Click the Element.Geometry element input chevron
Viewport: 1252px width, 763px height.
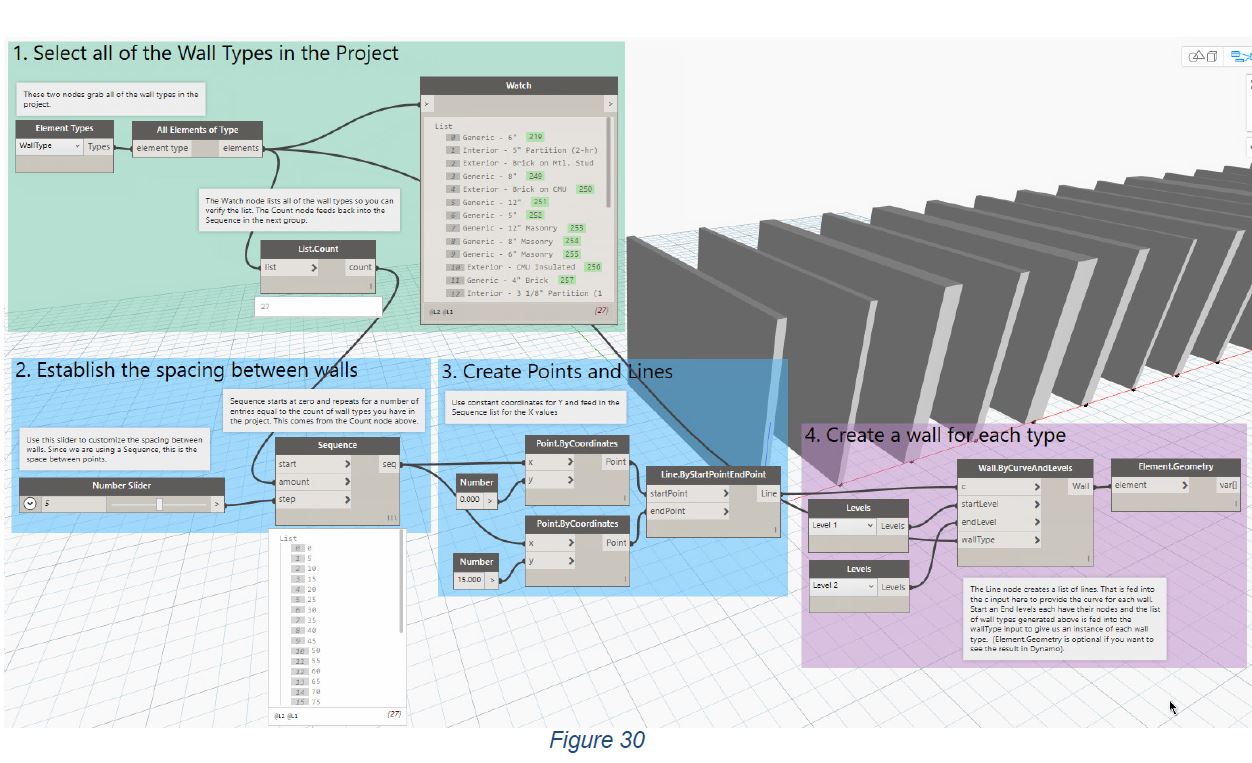[1184, 486]
